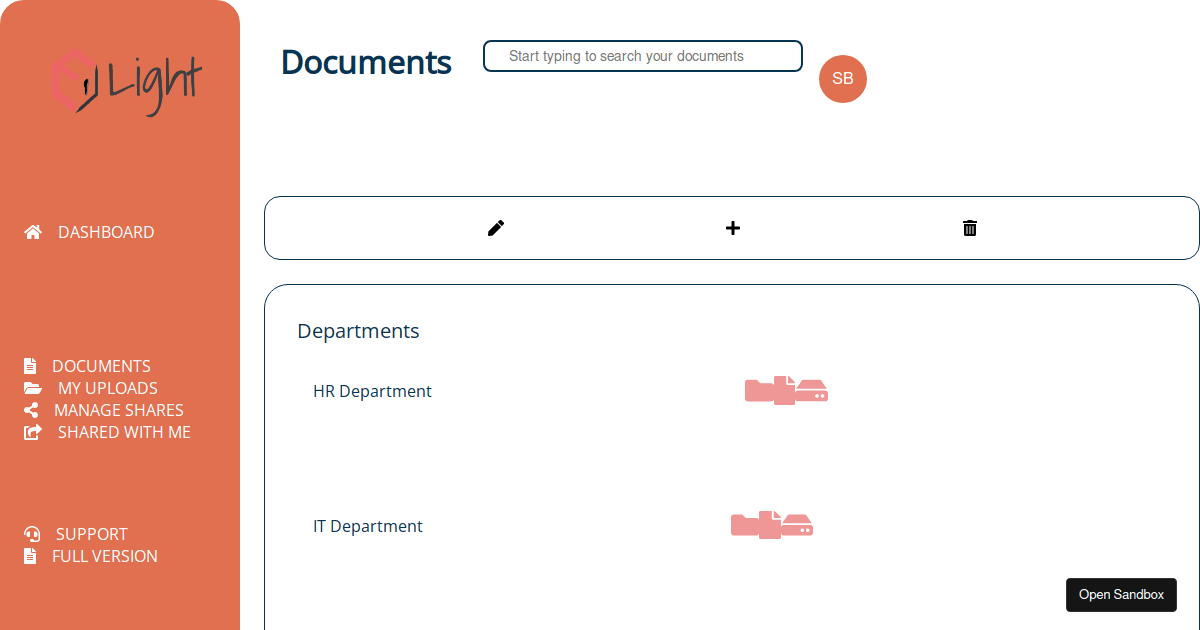Go to DOCUMENTS in the sidebar
1200x630 pixels.
click(101, 366)
